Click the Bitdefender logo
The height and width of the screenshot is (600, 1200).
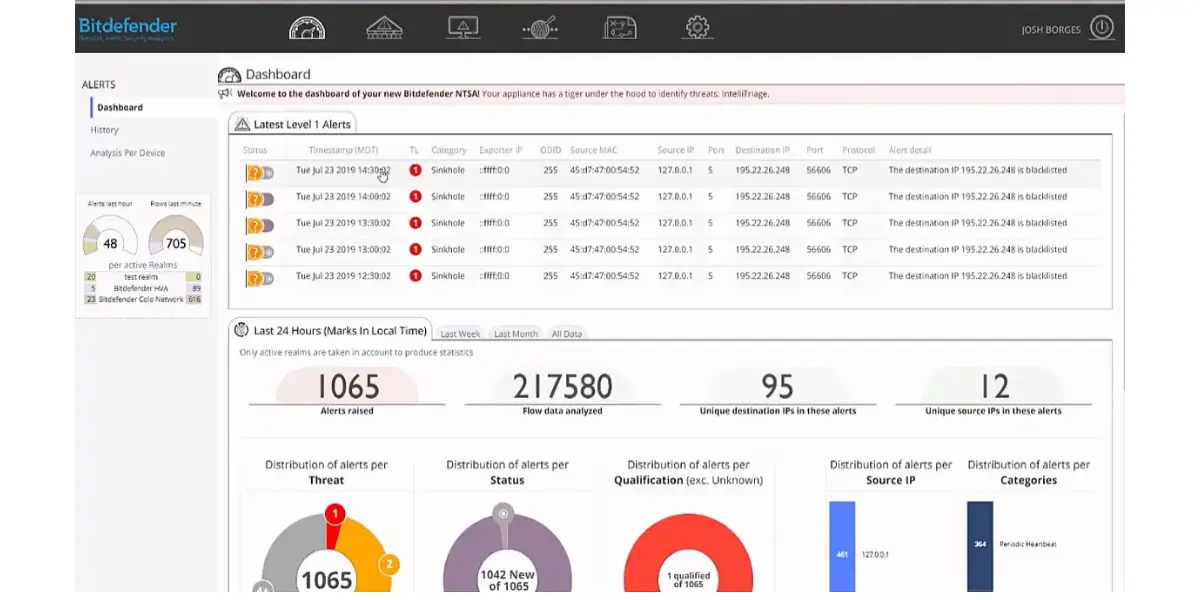point(127,28)
